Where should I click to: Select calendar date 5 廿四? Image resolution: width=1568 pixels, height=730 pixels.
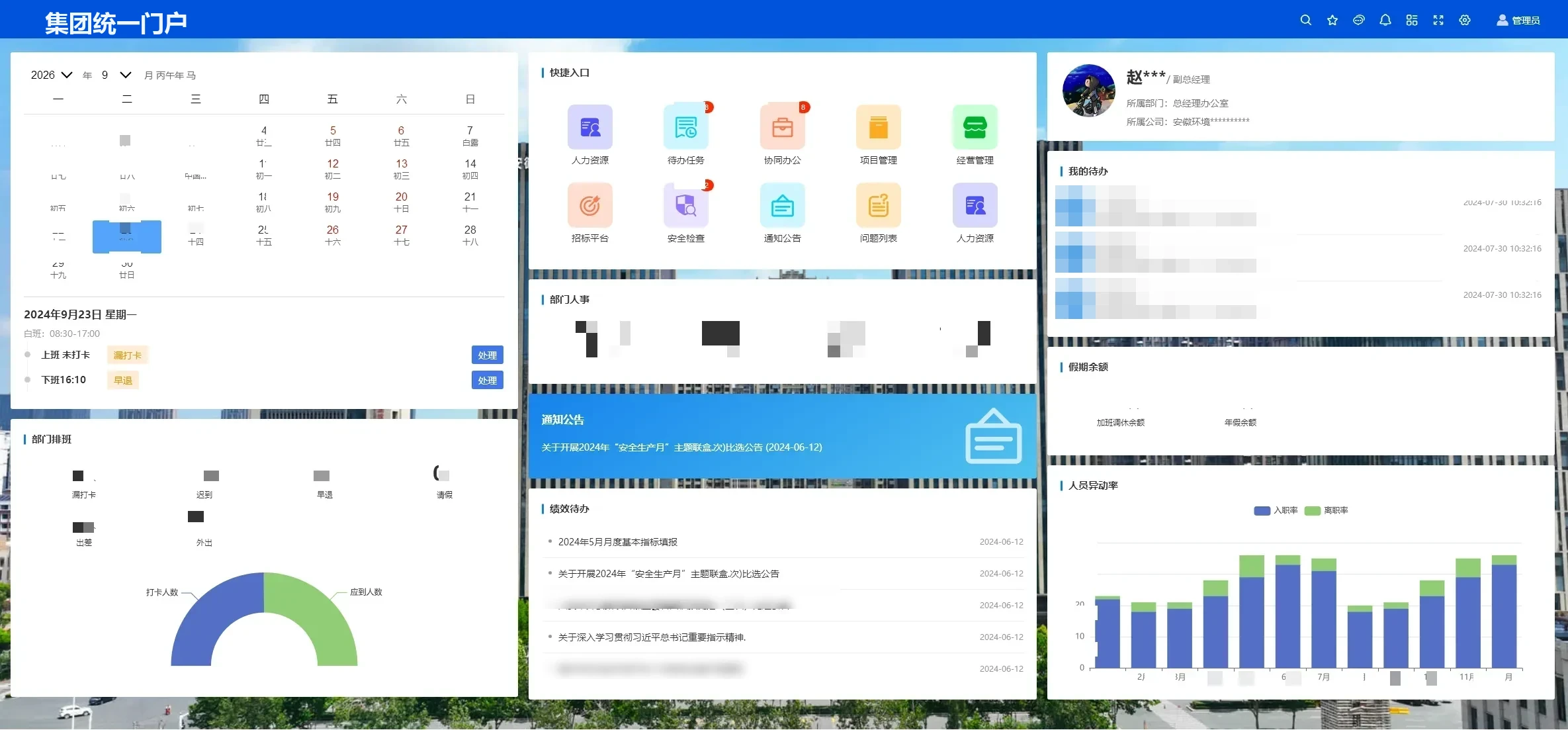click(333, 136)
